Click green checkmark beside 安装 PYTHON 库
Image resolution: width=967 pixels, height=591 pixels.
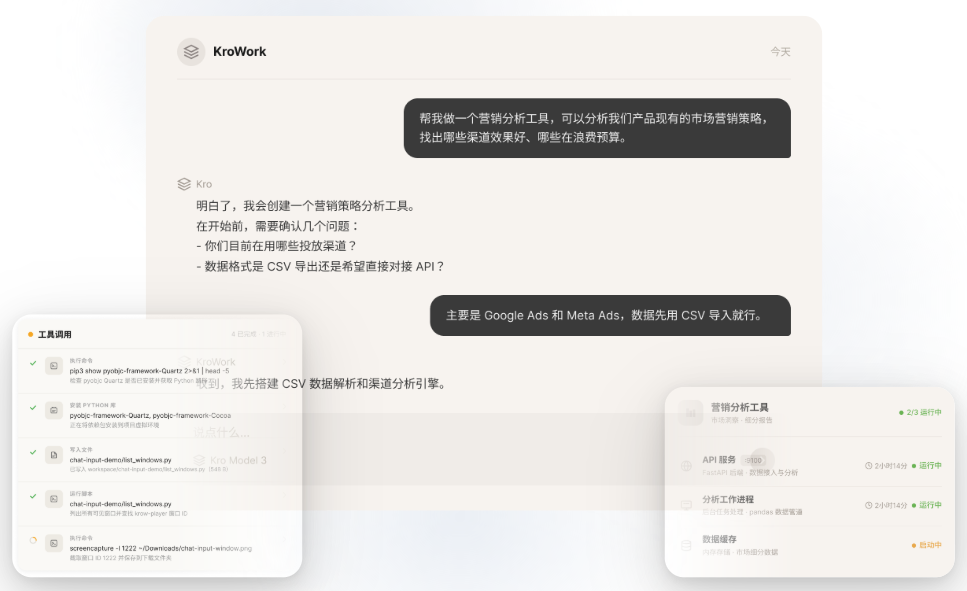(x=33, y=408)
